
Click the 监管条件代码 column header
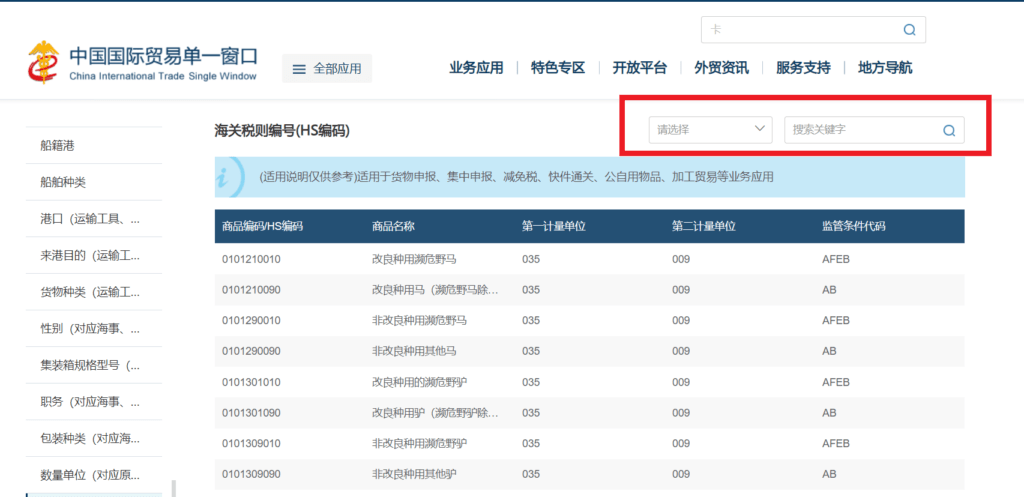pyautogui.click(x=854, y=227)
